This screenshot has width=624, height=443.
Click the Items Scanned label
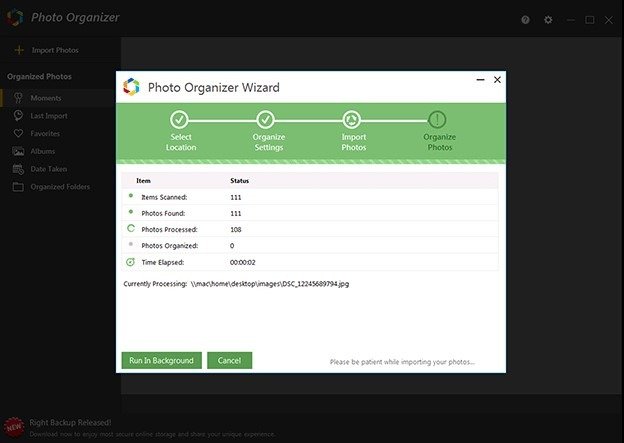[x=164, y=197]
